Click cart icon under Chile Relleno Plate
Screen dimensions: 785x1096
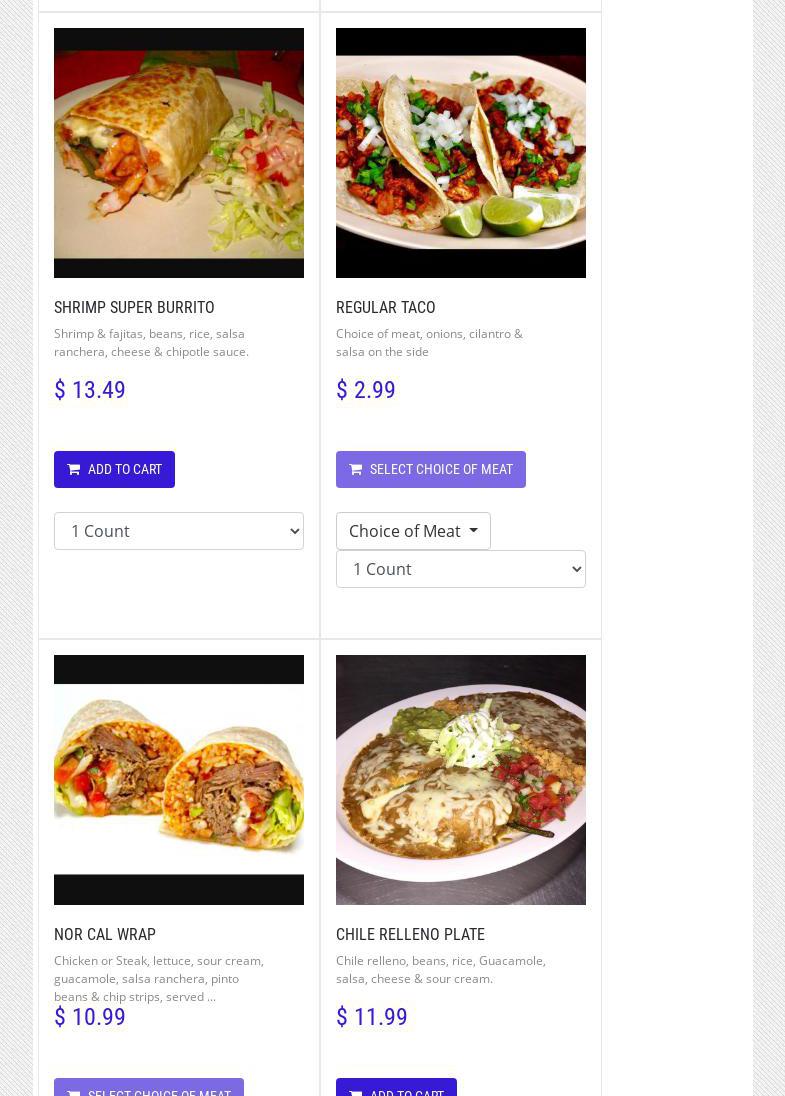coord(356,1092)
